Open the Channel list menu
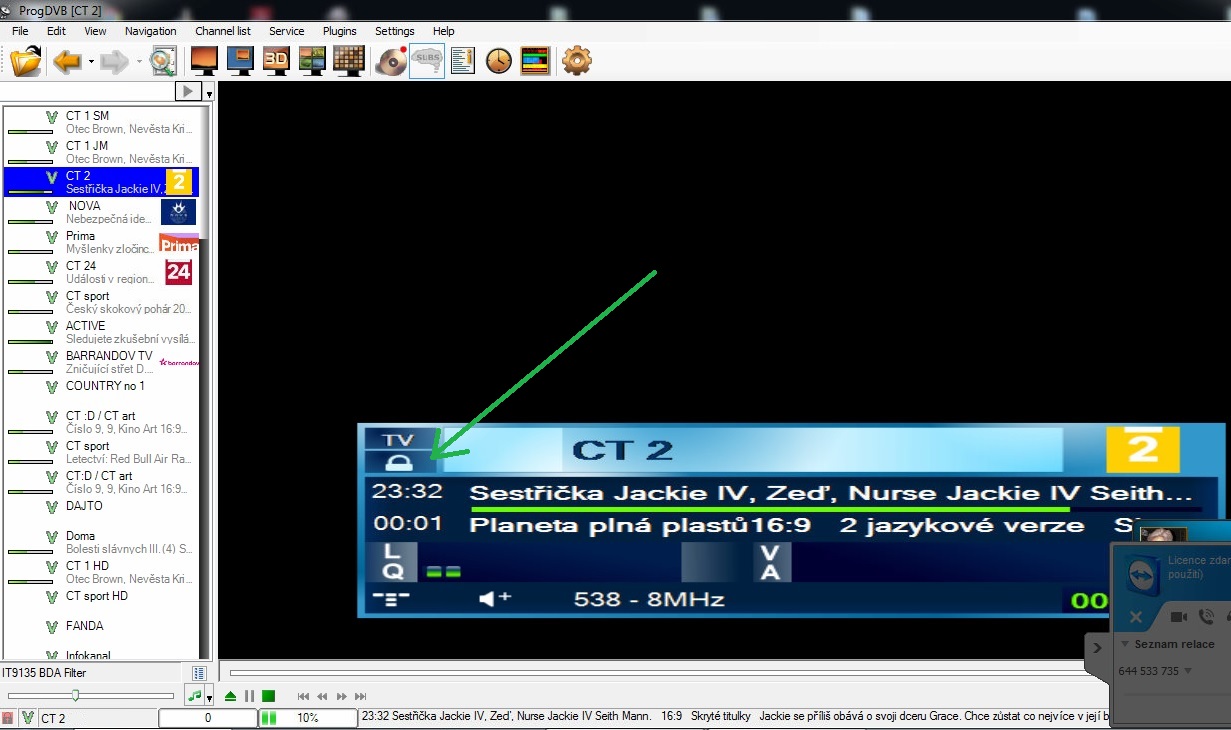The image size is (1231, 730). (x=223, y=31)
